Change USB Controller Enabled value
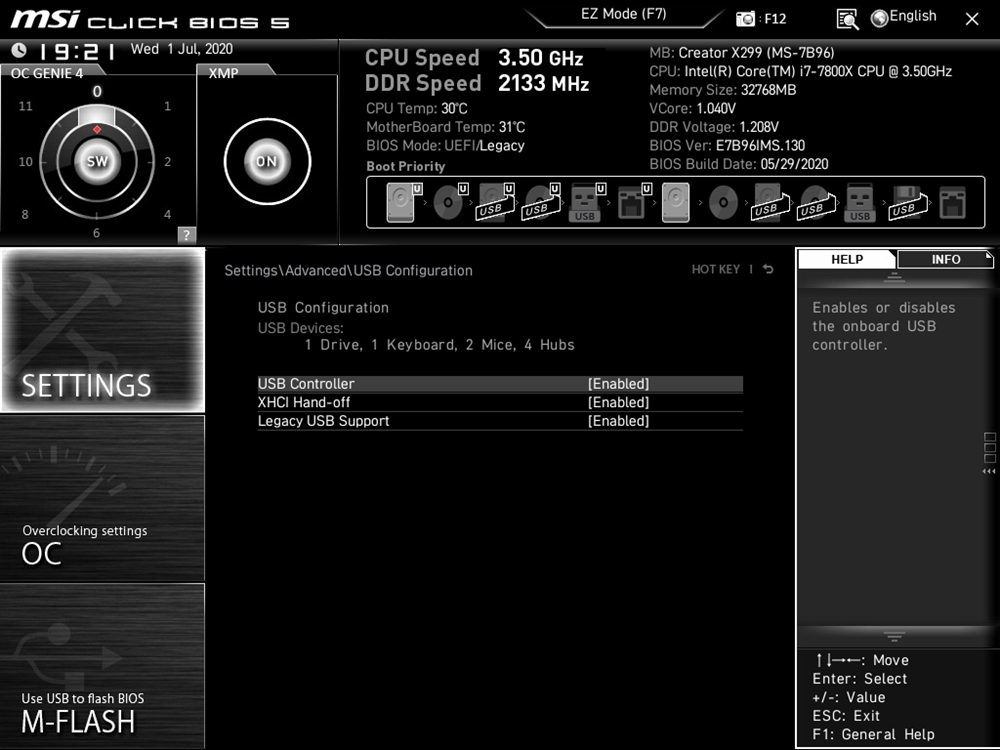Screen dimensions: 1000x750 618,384
